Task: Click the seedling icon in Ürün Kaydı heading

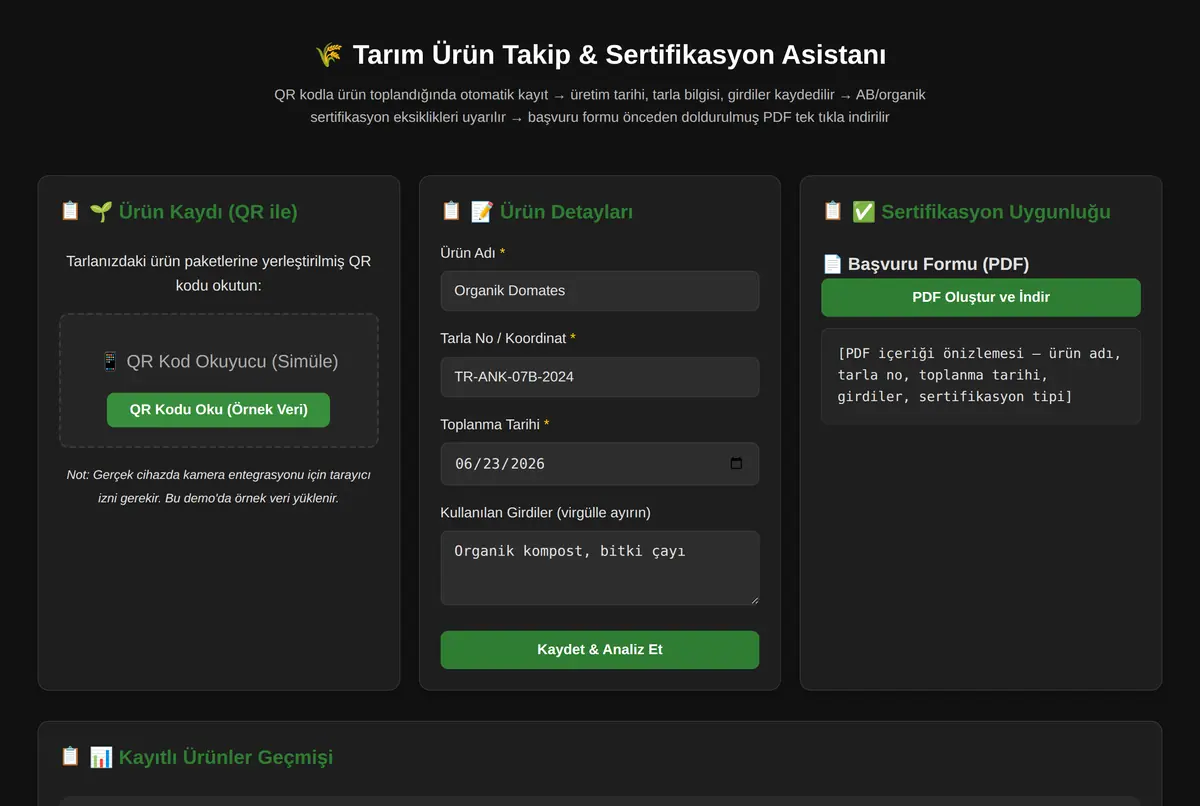Action: pos(101,211)
